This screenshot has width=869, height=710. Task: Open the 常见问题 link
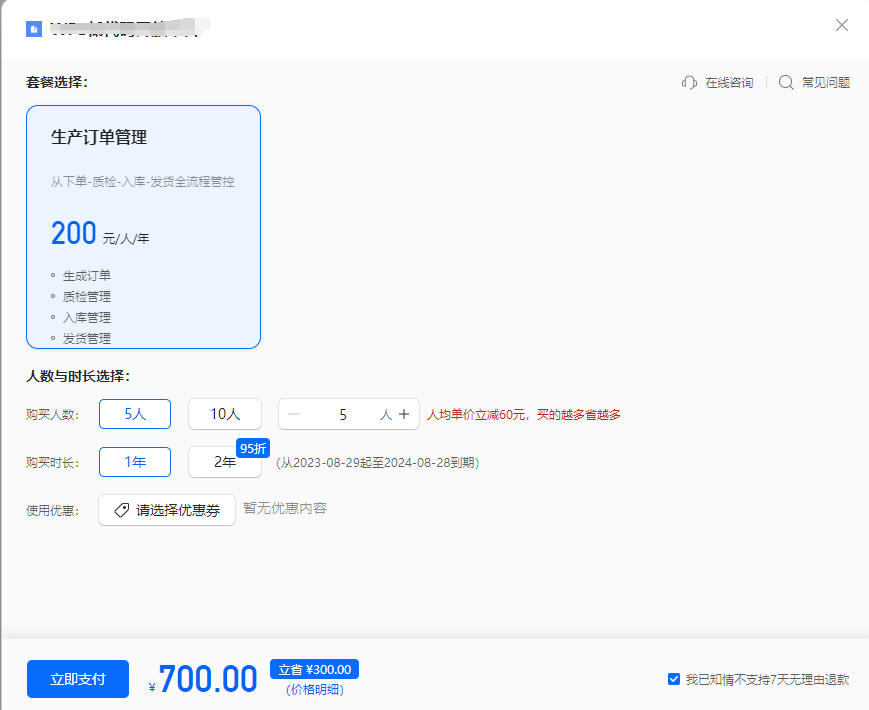(825, 83)
